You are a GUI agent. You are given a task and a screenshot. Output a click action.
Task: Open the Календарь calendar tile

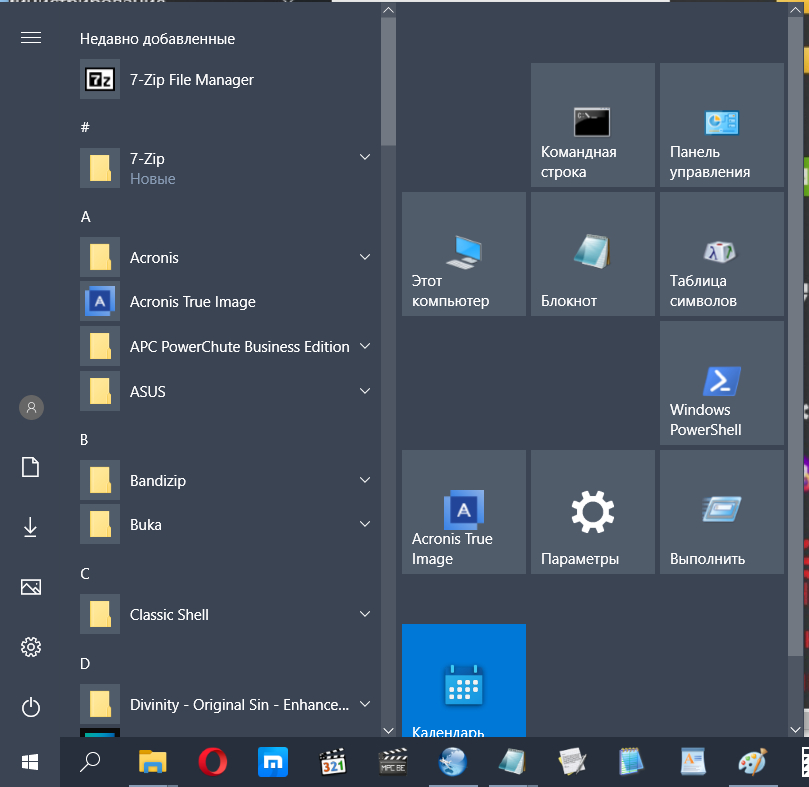pos(464,680)
